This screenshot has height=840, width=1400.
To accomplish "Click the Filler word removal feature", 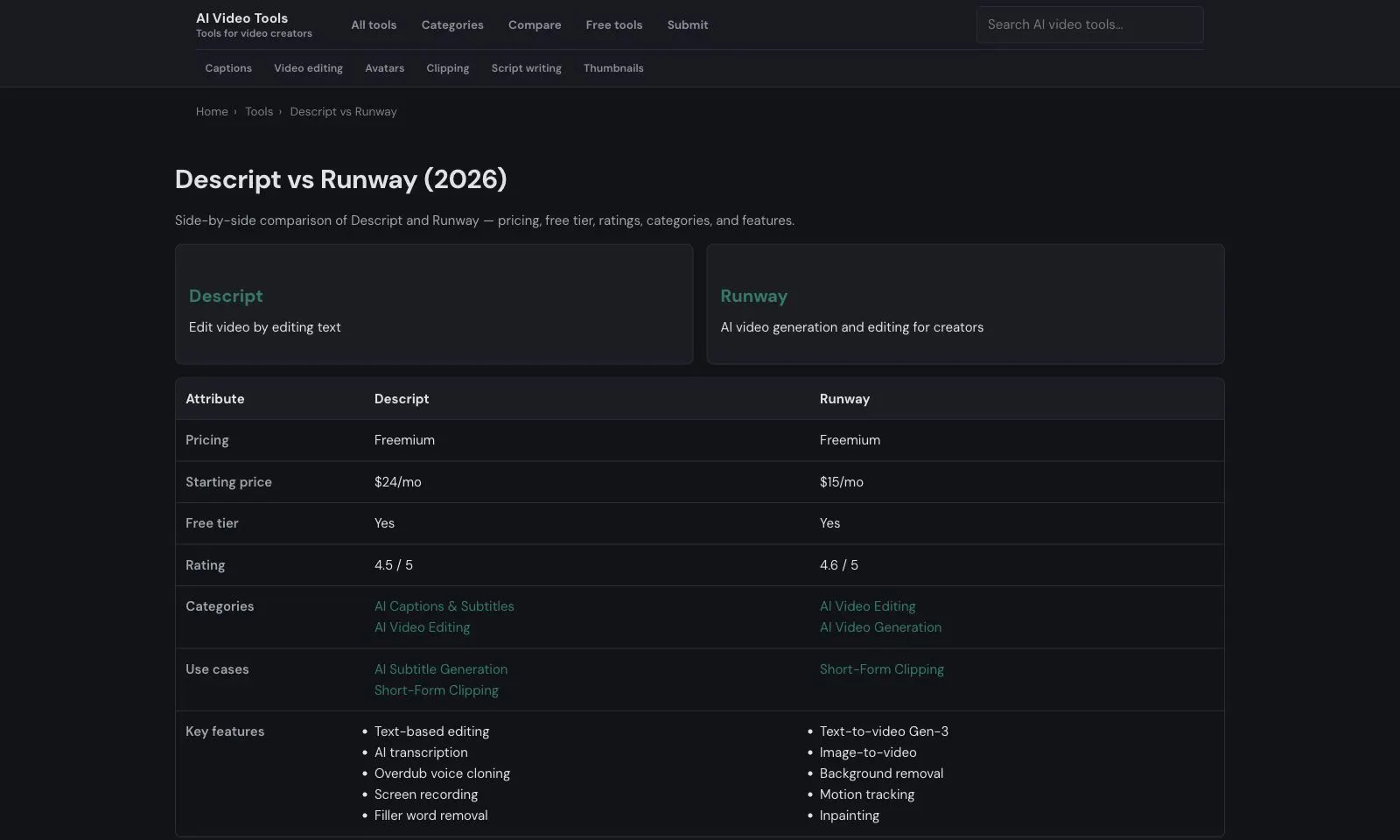I will (431, 815).
